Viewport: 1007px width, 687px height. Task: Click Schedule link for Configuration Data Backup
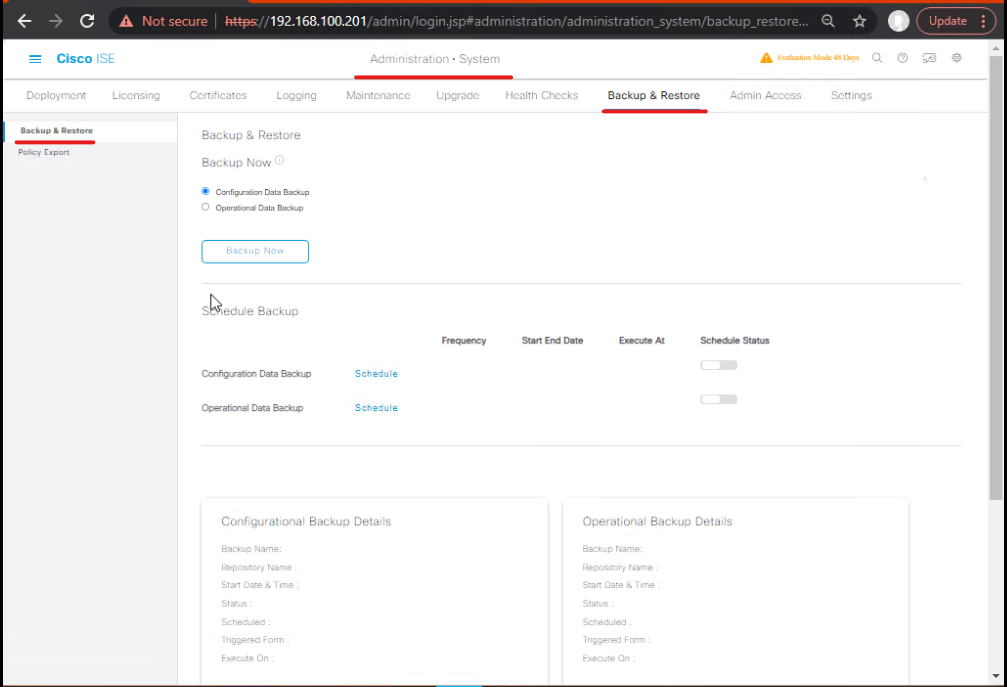pos(376,374)
